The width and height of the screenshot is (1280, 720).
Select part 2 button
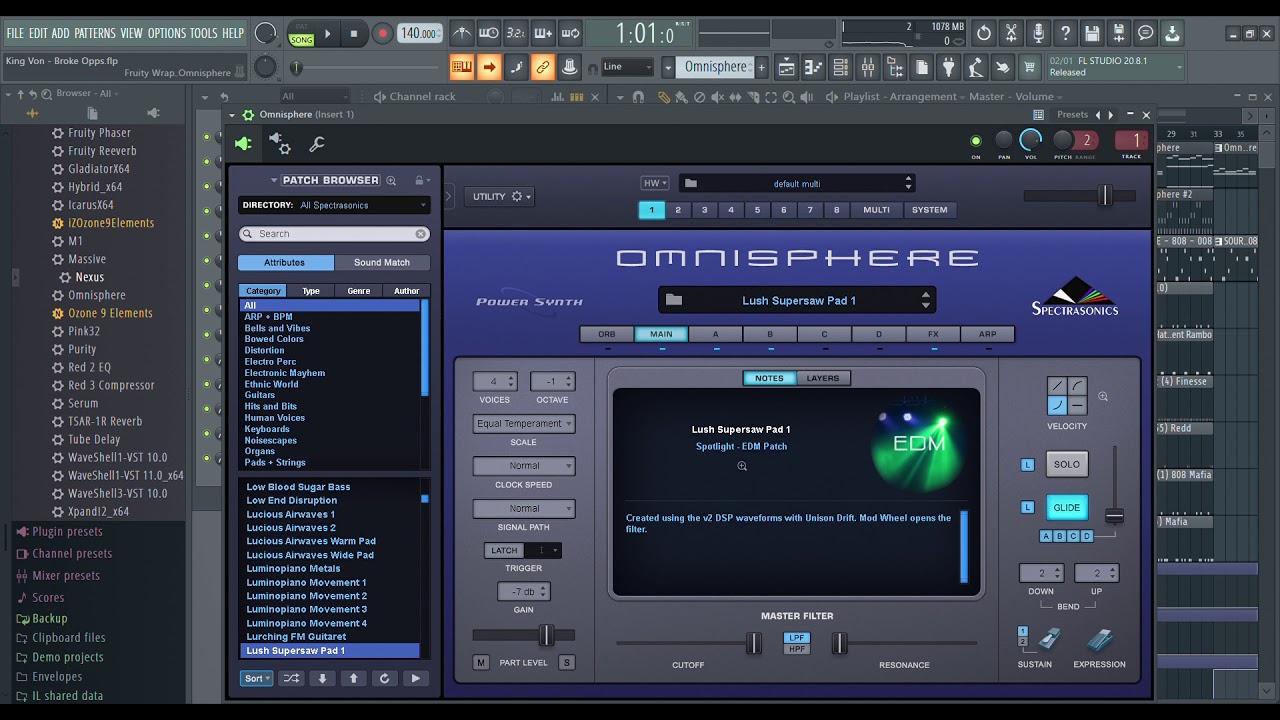(x=678, y=210)
